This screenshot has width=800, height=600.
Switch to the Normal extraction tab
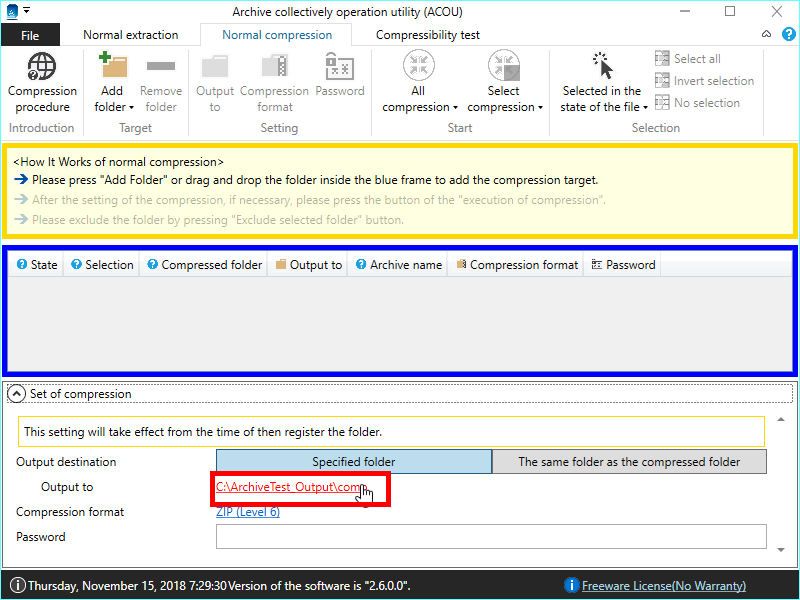click(x=130, y=35)
